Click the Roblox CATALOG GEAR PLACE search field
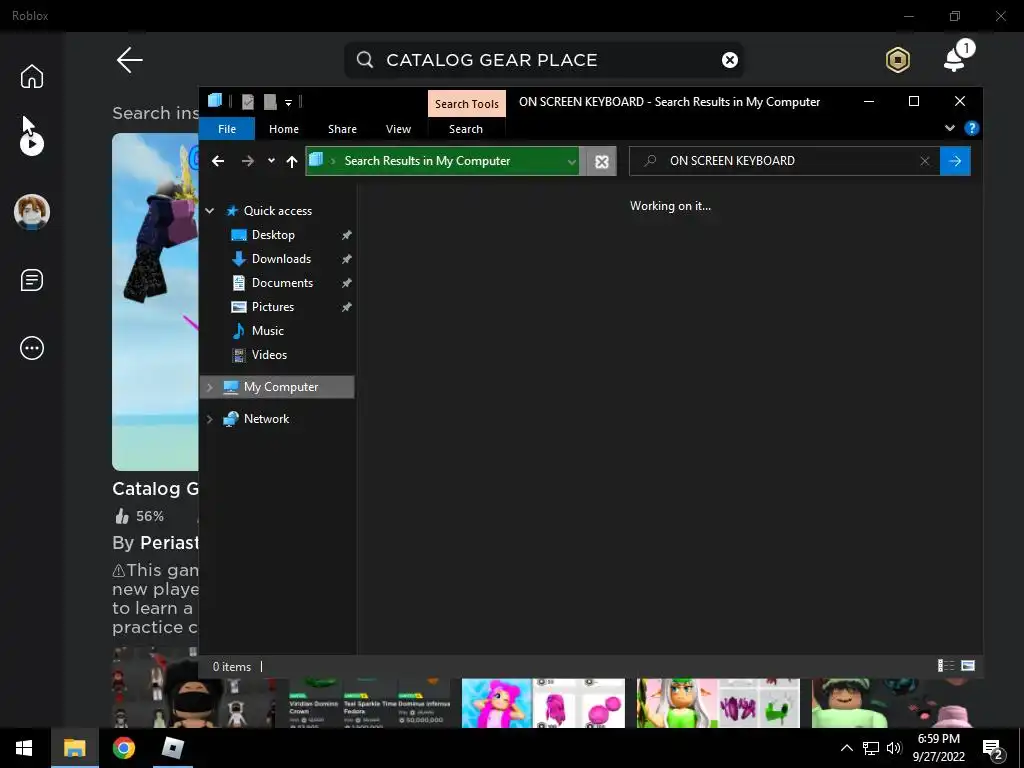The width and height of the screenshot is (1024, 768). point(543,60)
